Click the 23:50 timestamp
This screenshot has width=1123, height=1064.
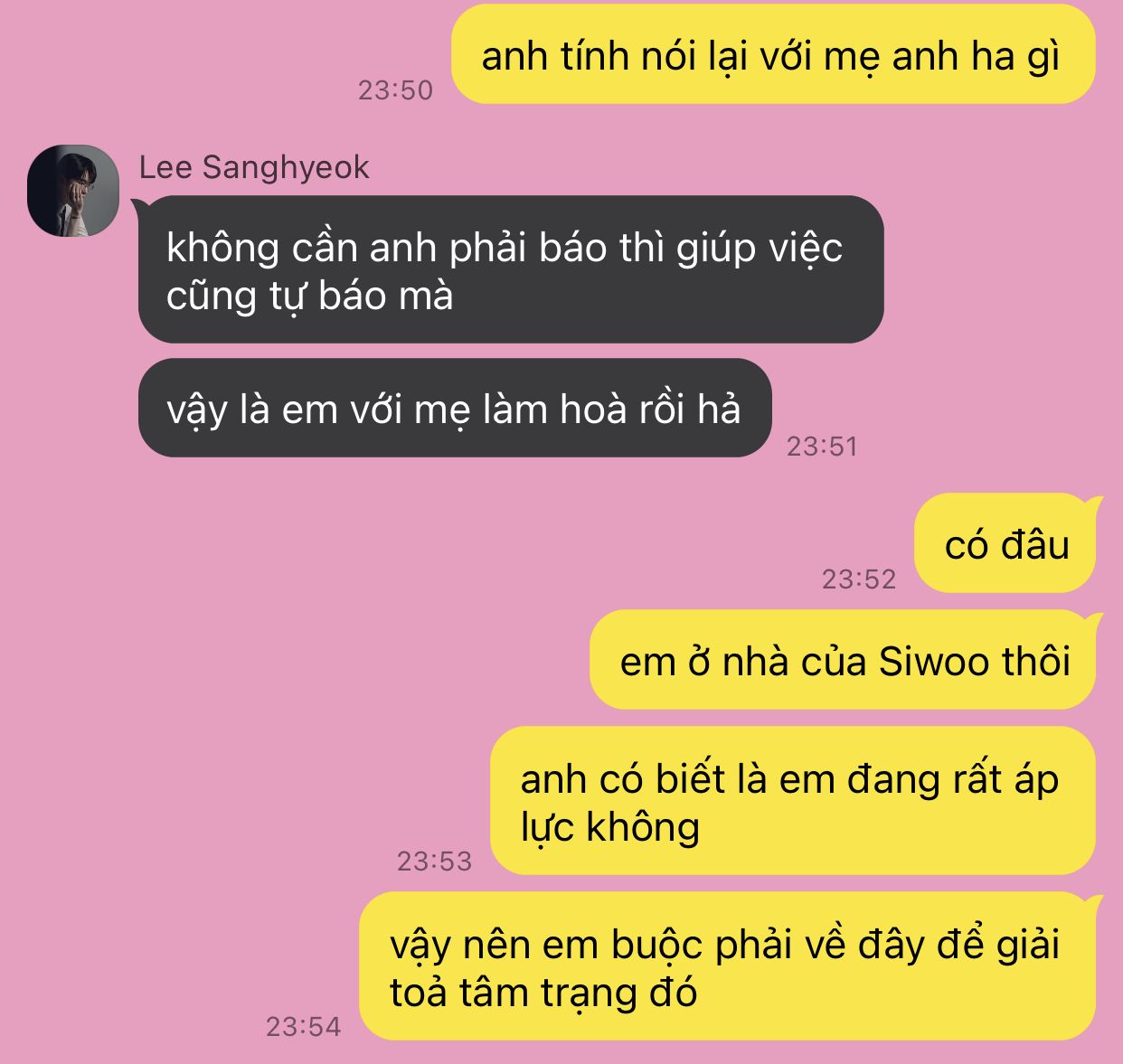click(x=395, y=89)
